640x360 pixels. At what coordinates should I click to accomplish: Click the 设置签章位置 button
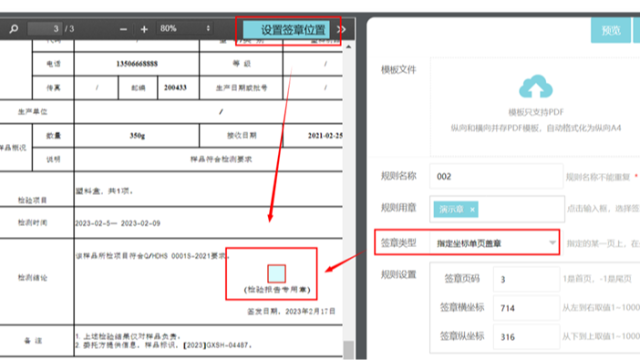coord(287,29)
